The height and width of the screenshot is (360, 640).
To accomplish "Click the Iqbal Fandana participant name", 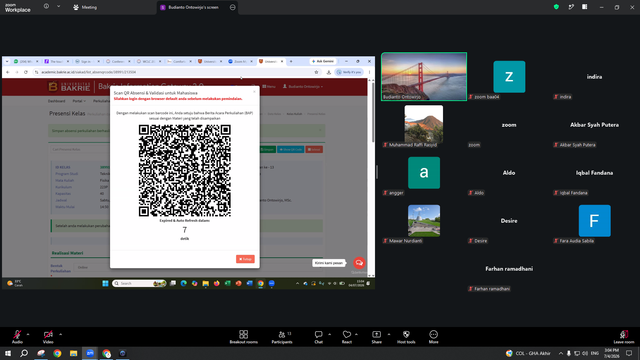I will tap(594, 173).
